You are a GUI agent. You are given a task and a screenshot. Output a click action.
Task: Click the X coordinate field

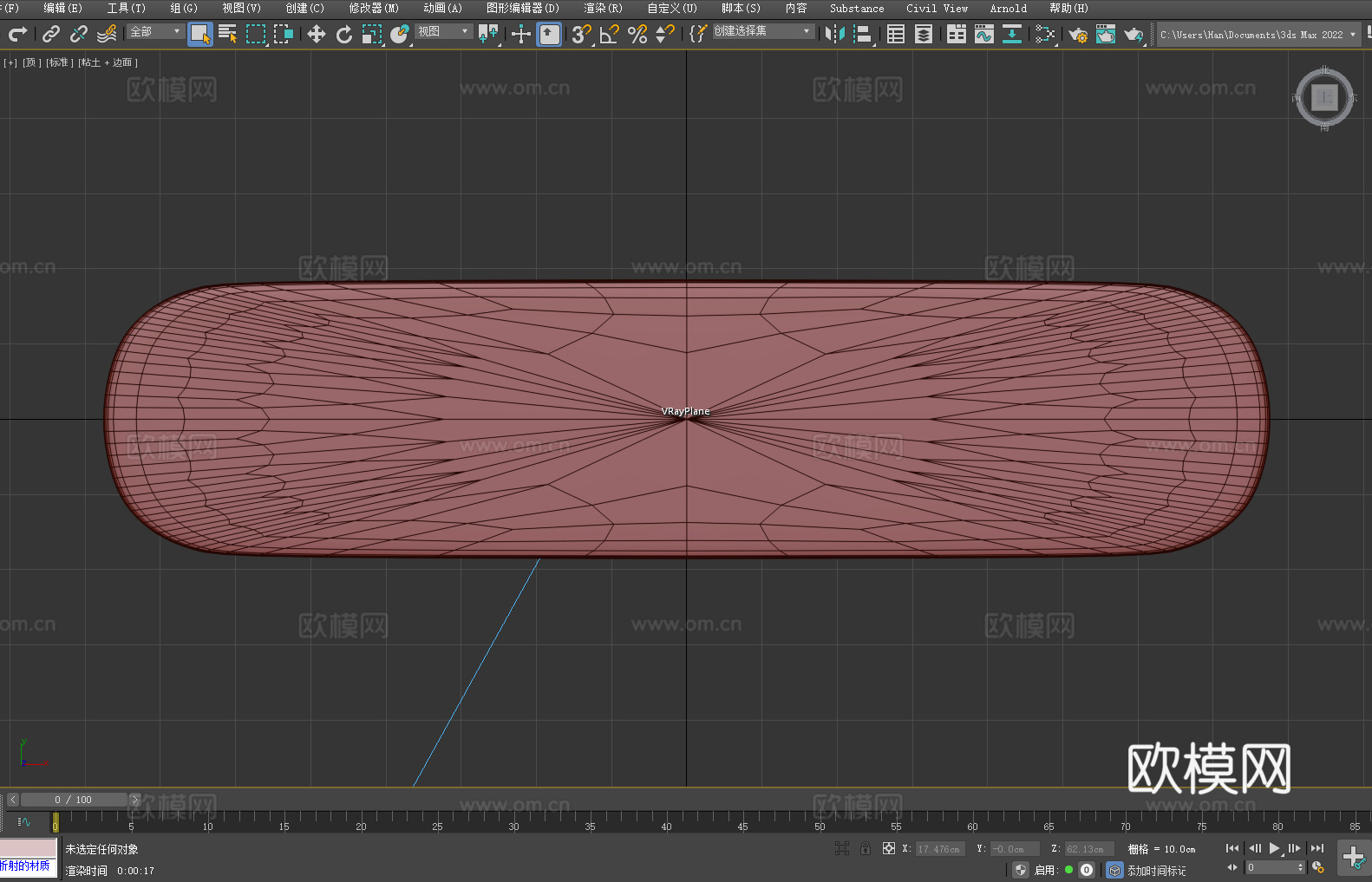941,849
